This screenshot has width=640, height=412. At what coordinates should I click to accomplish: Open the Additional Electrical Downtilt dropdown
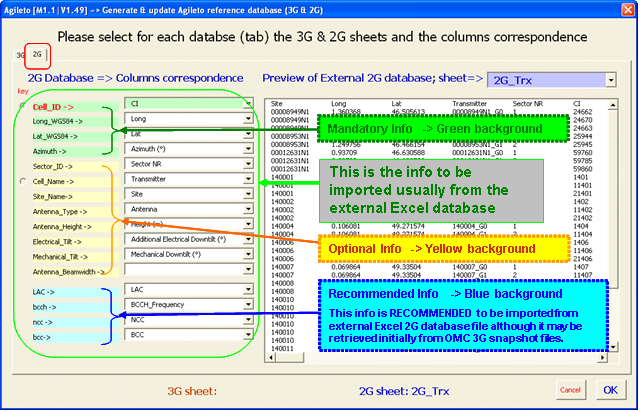pyautogui.click(x=247, y=240)
